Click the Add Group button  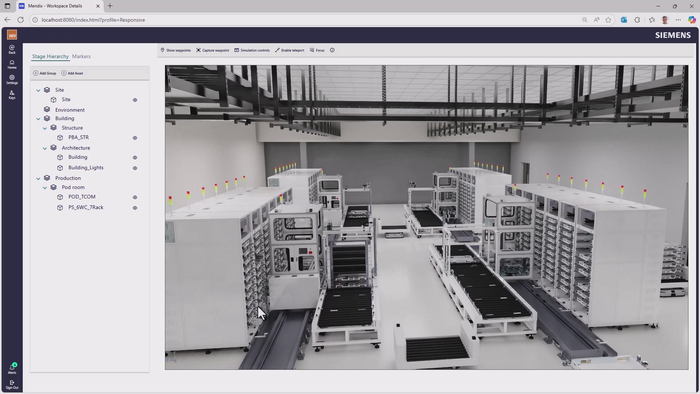point(45,73)
